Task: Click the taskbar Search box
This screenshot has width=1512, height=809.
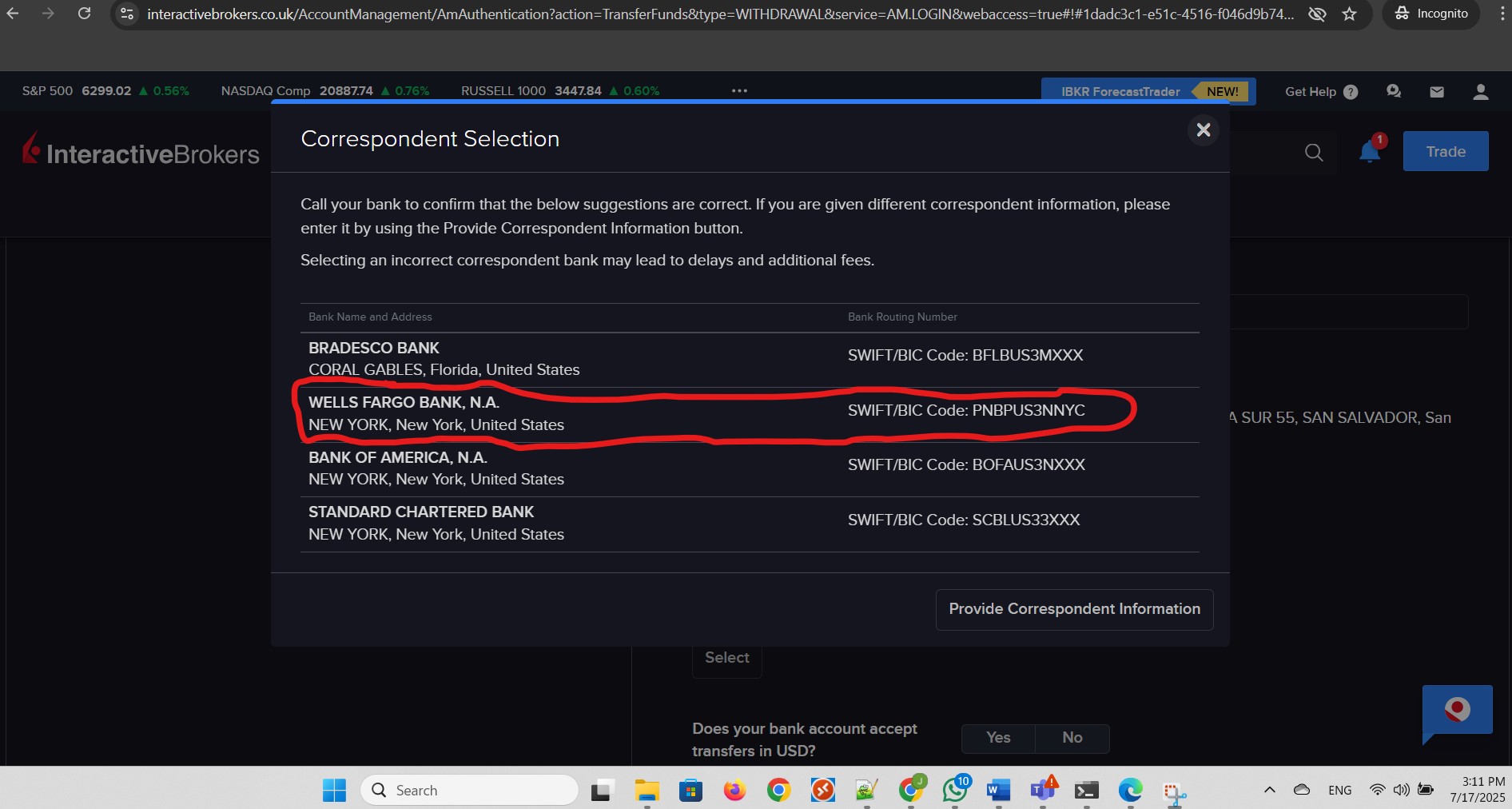Action: (470, 790)
